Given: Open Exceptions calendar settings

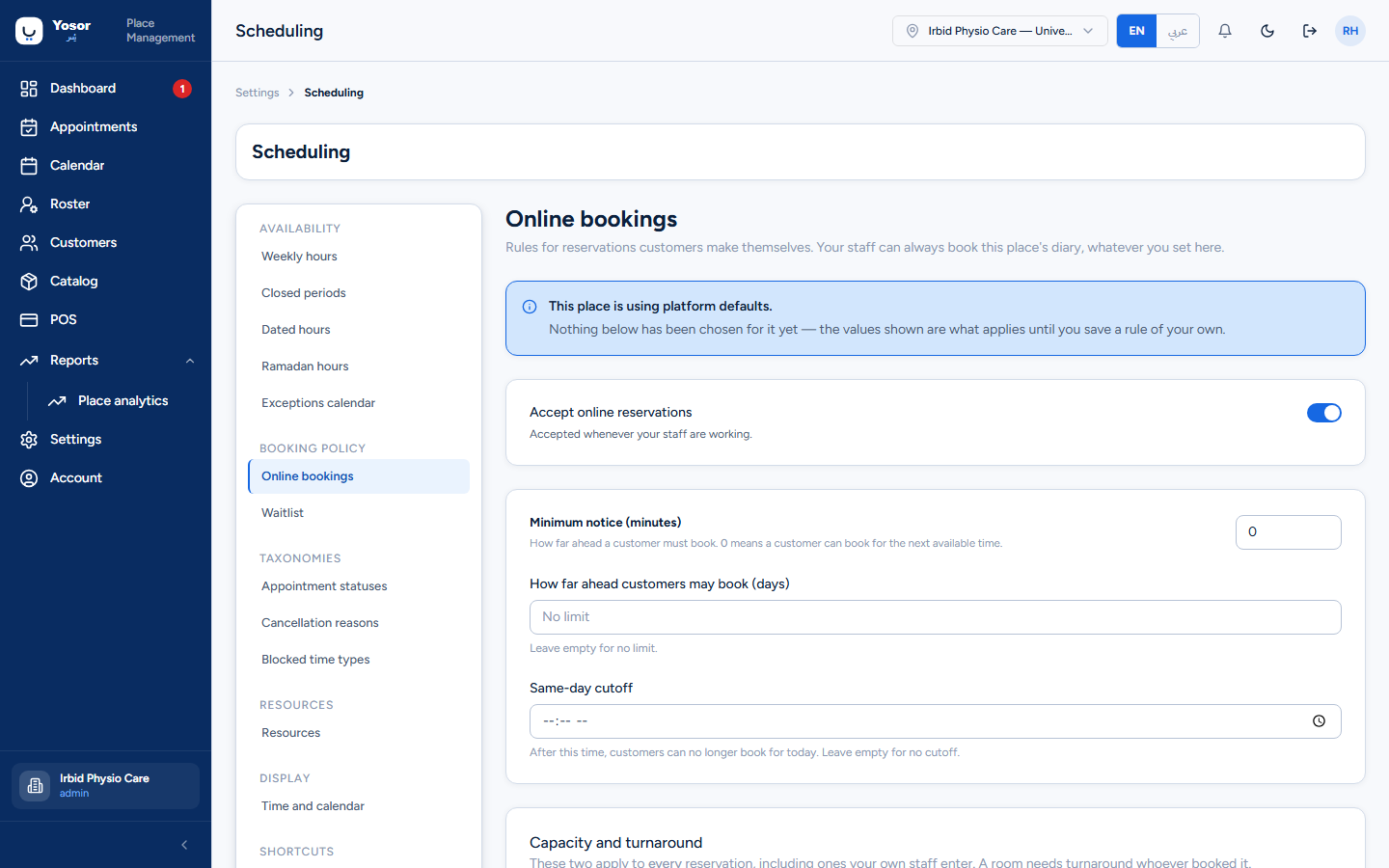Looking at the screenshot, I should [359, 403].
